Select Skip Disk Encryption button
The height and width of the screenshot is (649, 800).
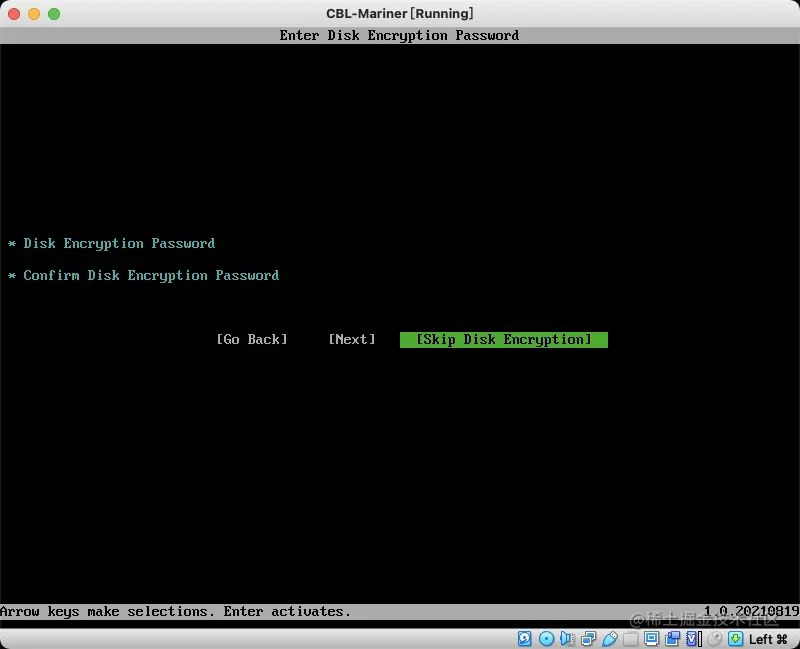[x=504, y=340]
